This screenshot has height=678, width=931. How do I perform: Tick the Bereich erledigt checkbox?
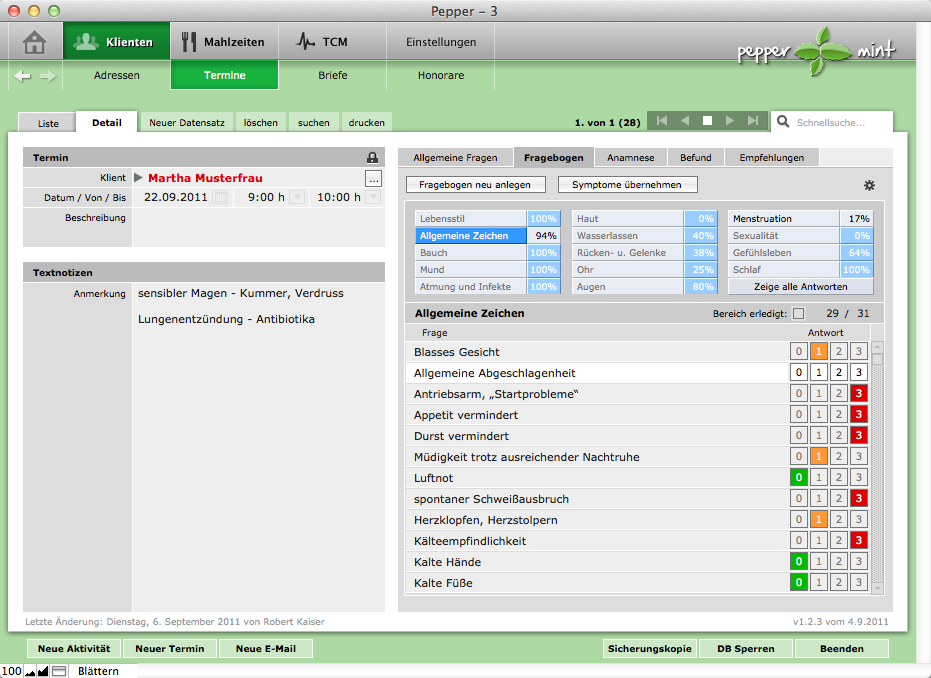[x=798, y=314]
